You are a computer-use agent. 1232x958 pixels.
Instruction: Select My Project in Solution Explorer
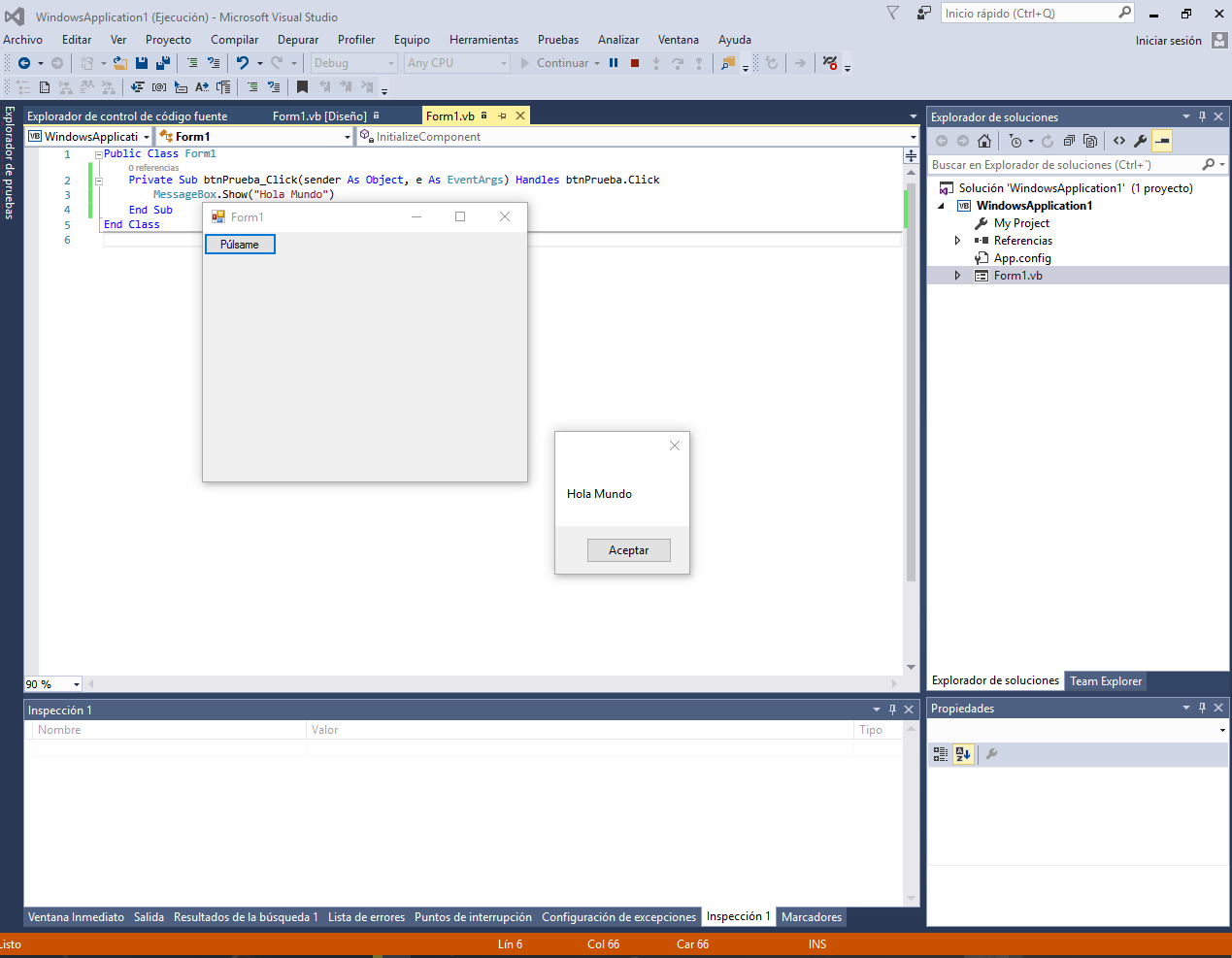tap(1021, 223)
